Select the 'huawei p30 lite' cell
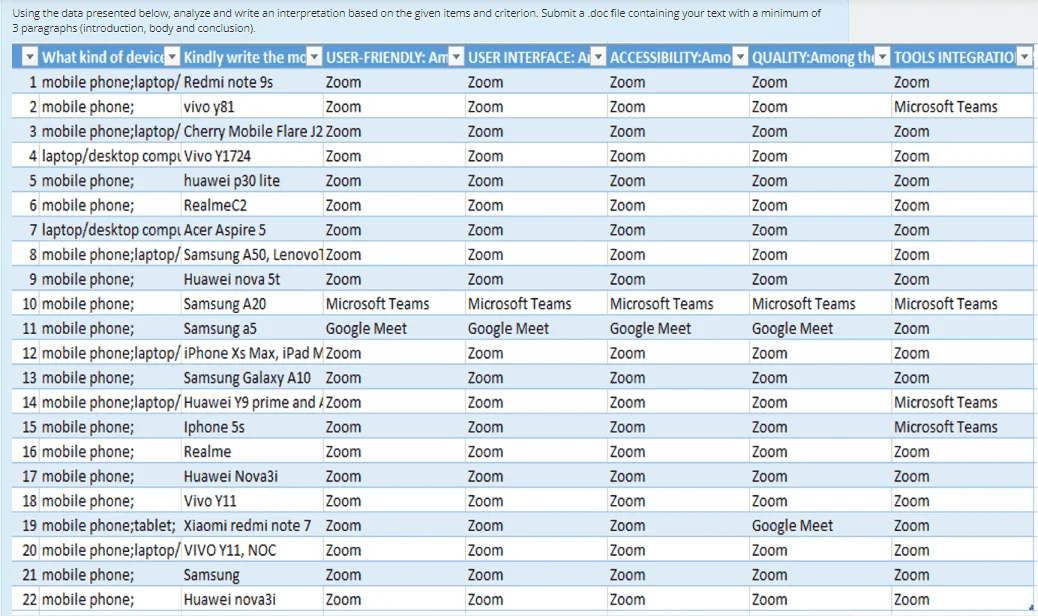The height and width of the screenshot is (616, 1038). click(252, 181)
